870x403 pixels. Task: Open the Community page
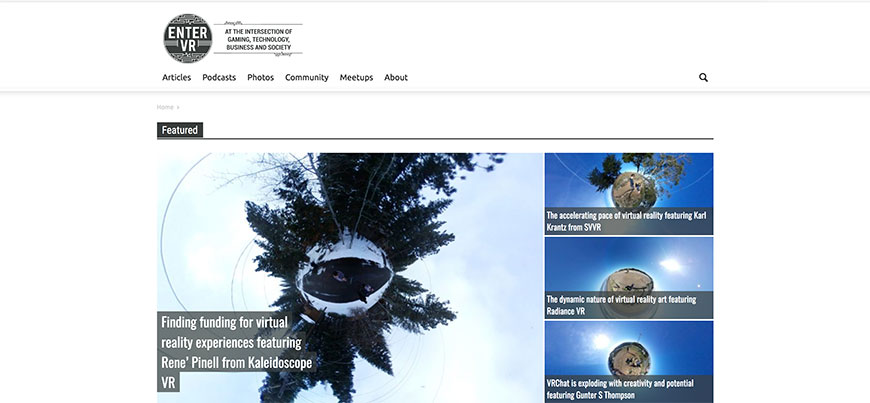point(306,77)
